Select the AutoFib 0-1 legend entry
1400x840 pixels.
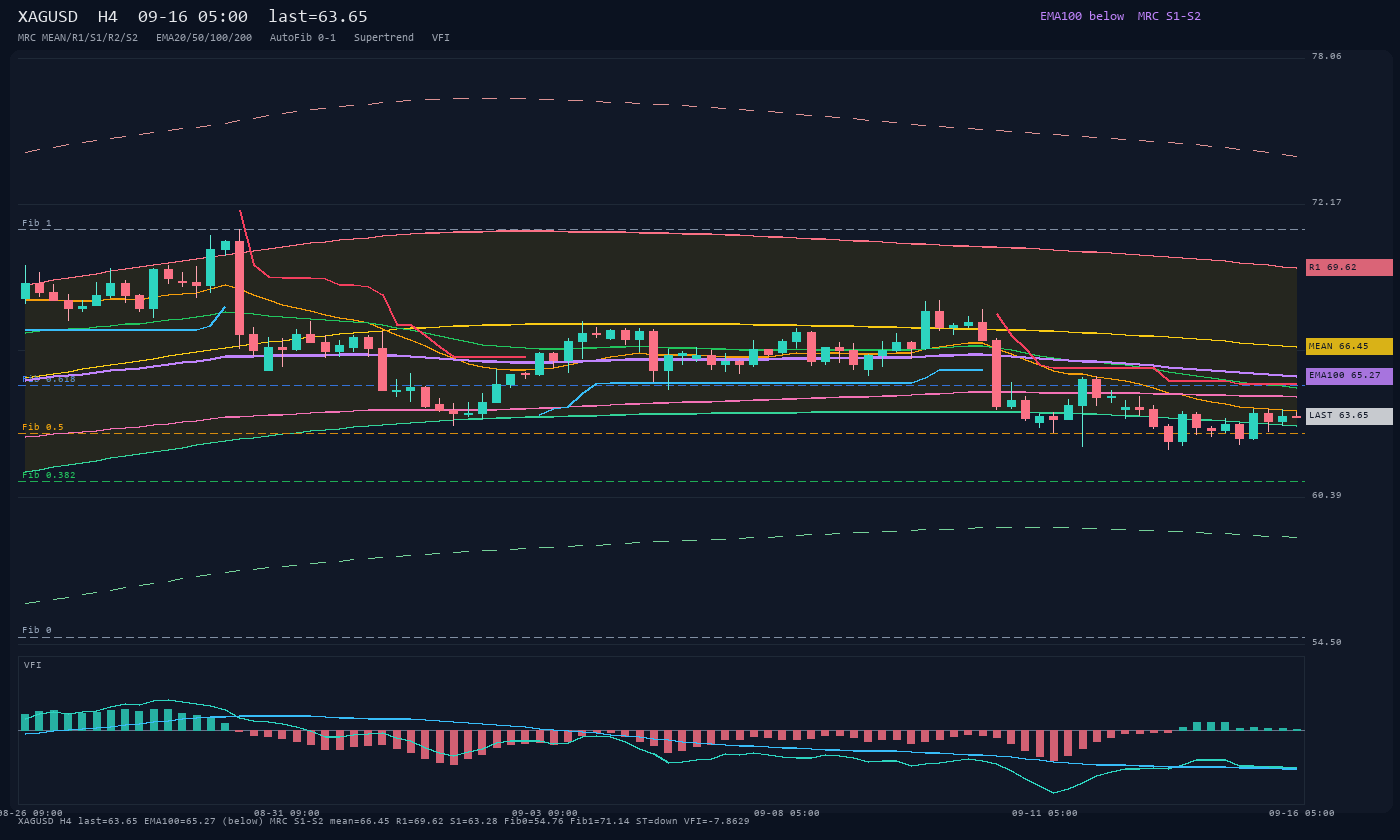(x=303, y=38)
